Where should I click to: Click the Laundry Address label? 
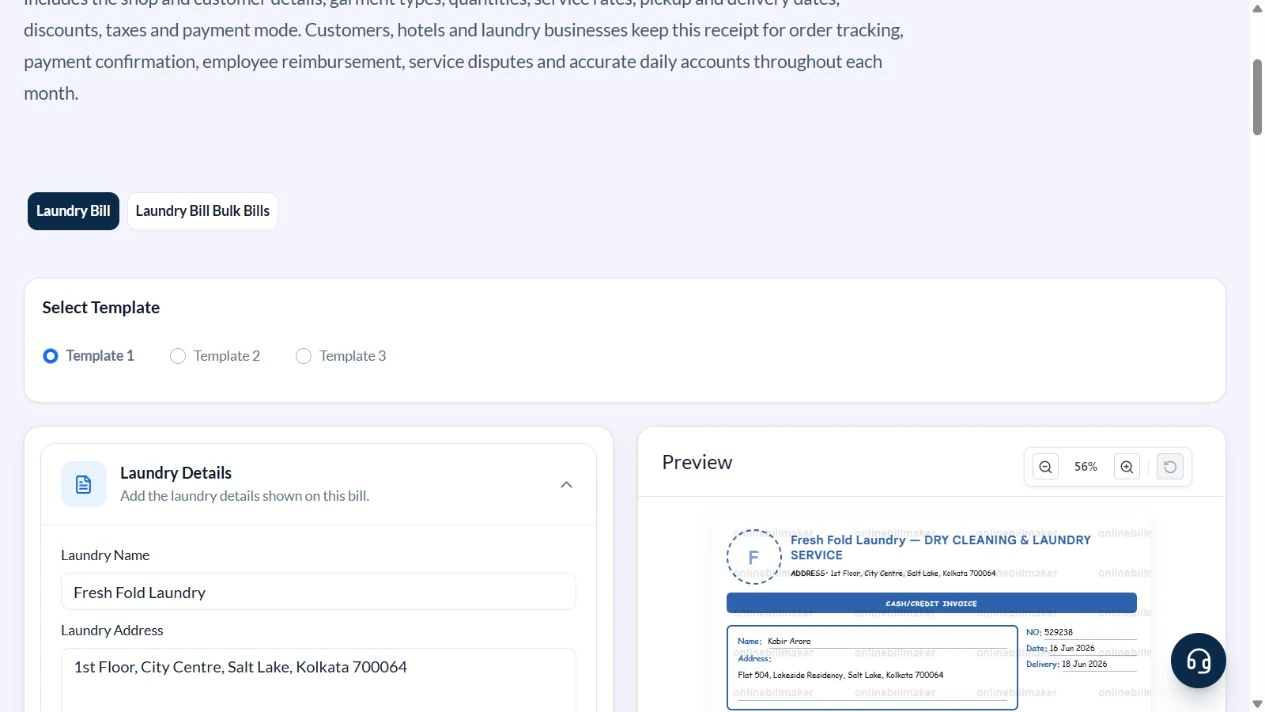(112, 630)
